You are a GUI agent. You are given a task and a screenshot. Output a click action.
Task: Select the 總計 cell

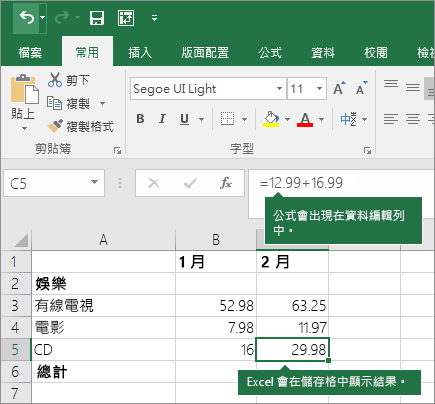[x=103, y=372]
